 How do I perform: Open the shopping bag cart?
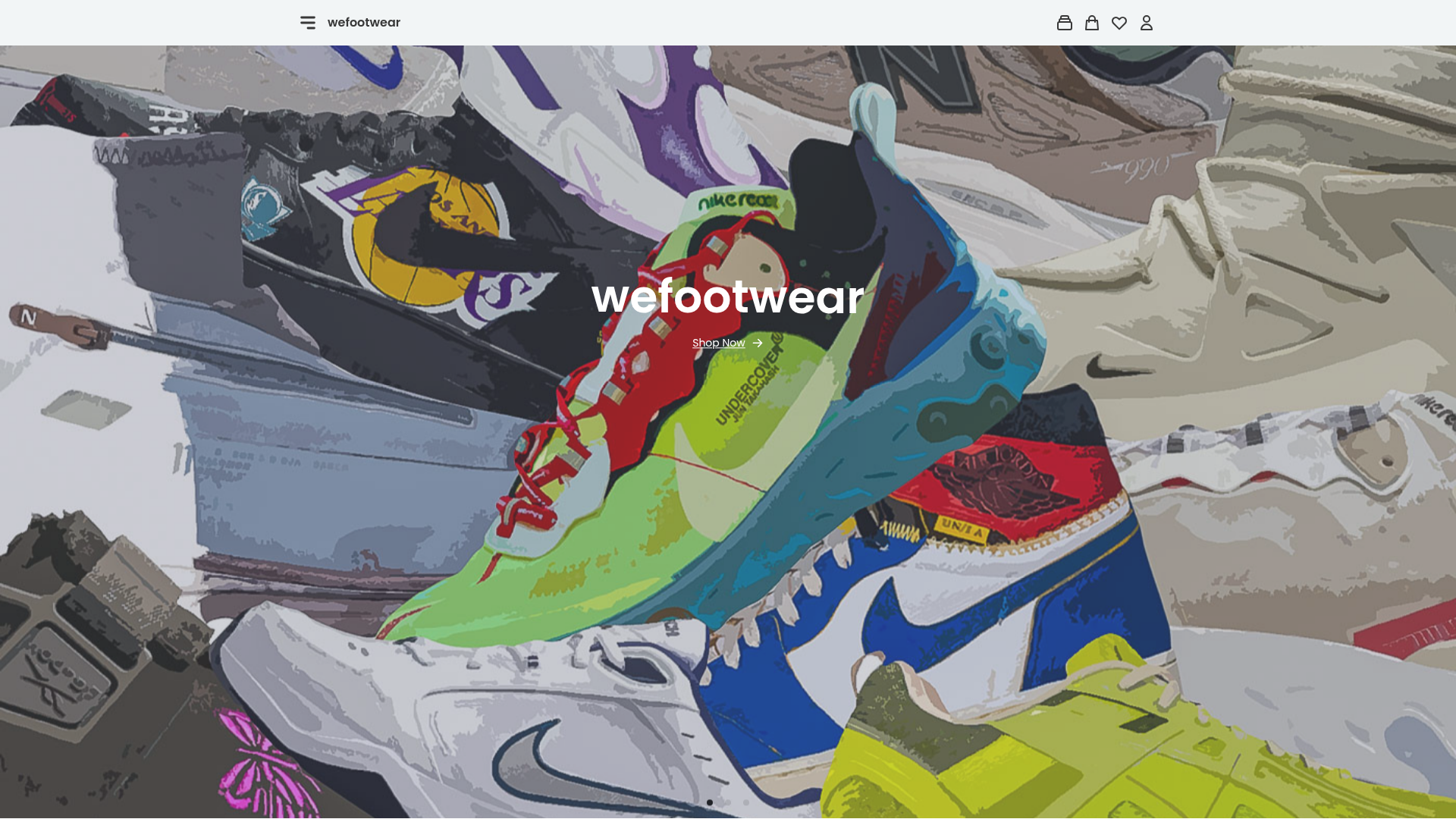pyautogui.click(x=1092, y=23)
